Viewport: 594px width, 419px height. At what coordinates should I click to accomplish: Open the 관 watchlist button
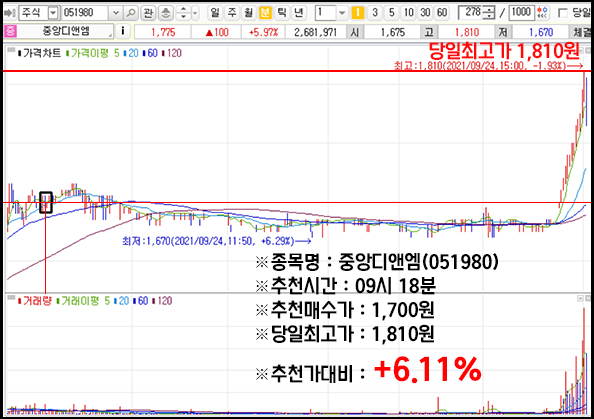(148, 13)
